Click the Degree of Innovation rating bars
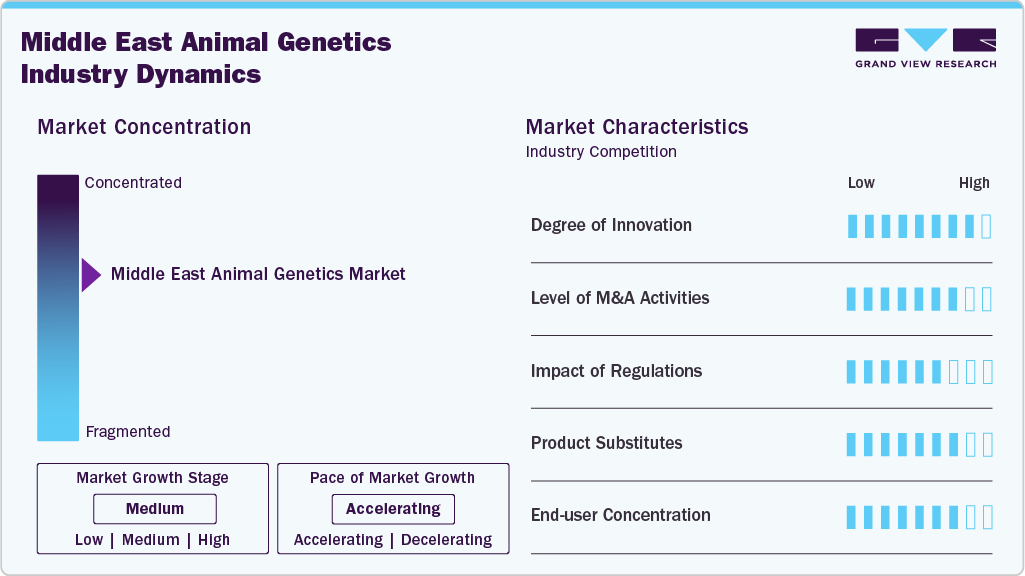Screen dimensions: 1025x576 click(x=919, y=226)
